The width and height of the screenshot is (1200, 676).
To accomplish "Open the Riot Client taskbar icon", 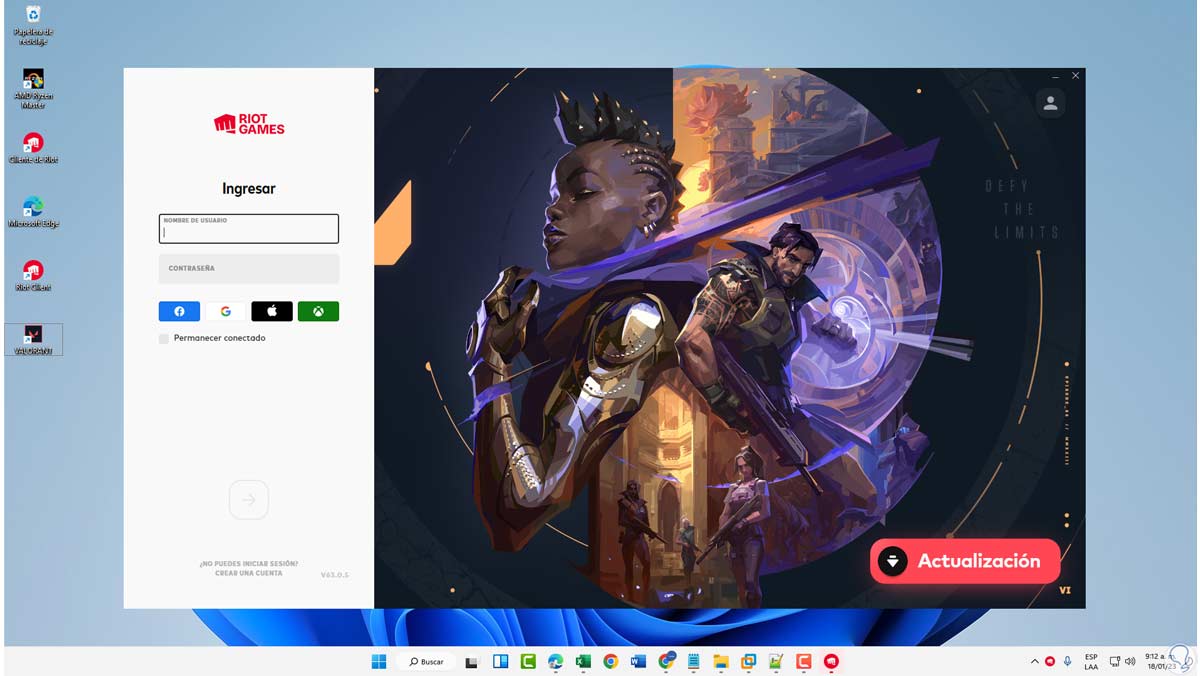I will [x=831, y=661].
